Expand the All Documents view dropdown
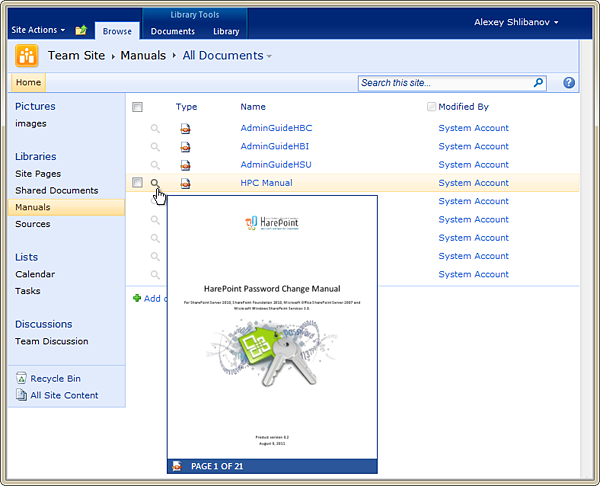This screenshot has width=600, height=486. click(x=227, y=56)
